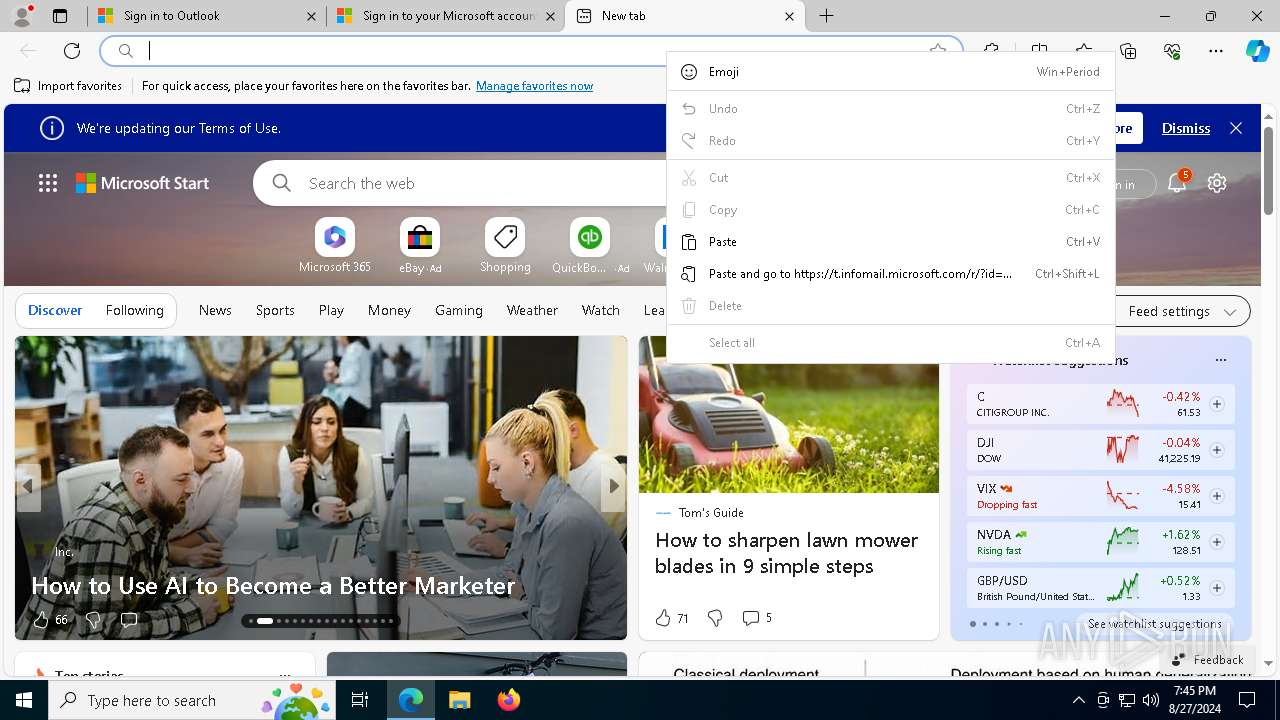Screen dimensions: 1280x720
Task: Click the Microsoft Start logo
Action: click(x=143, y=183)
